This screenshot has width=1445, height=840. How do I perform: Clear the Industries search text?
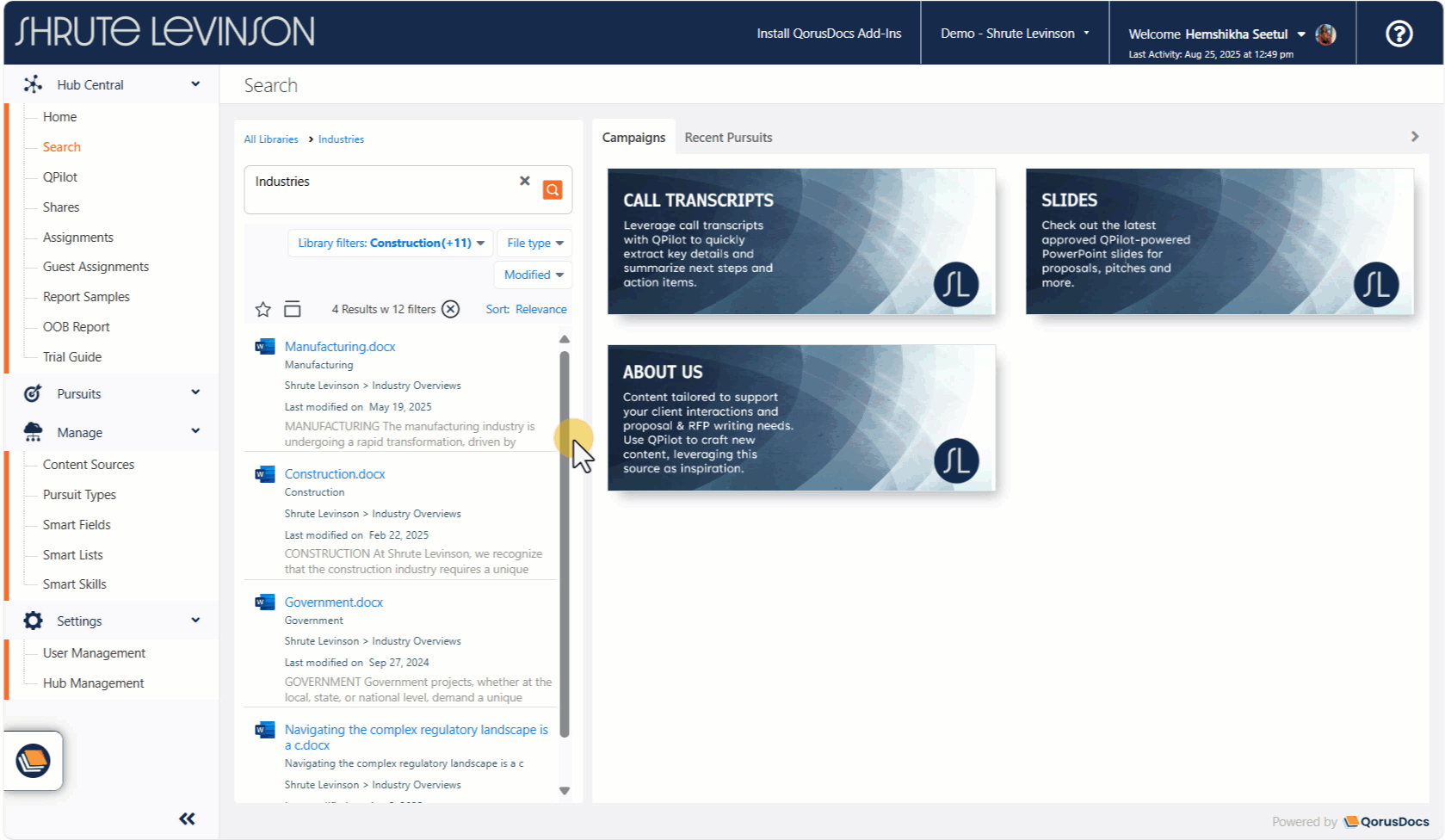(x=524, y=181)
